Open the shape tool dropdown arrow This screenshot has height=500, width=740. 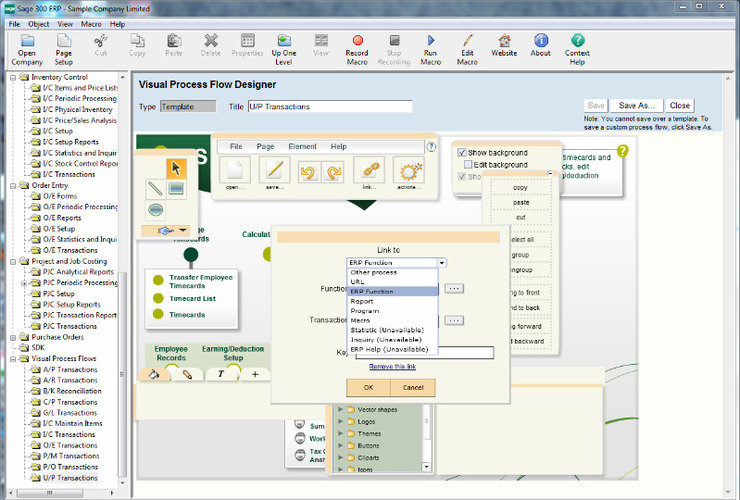coord(183,230)
